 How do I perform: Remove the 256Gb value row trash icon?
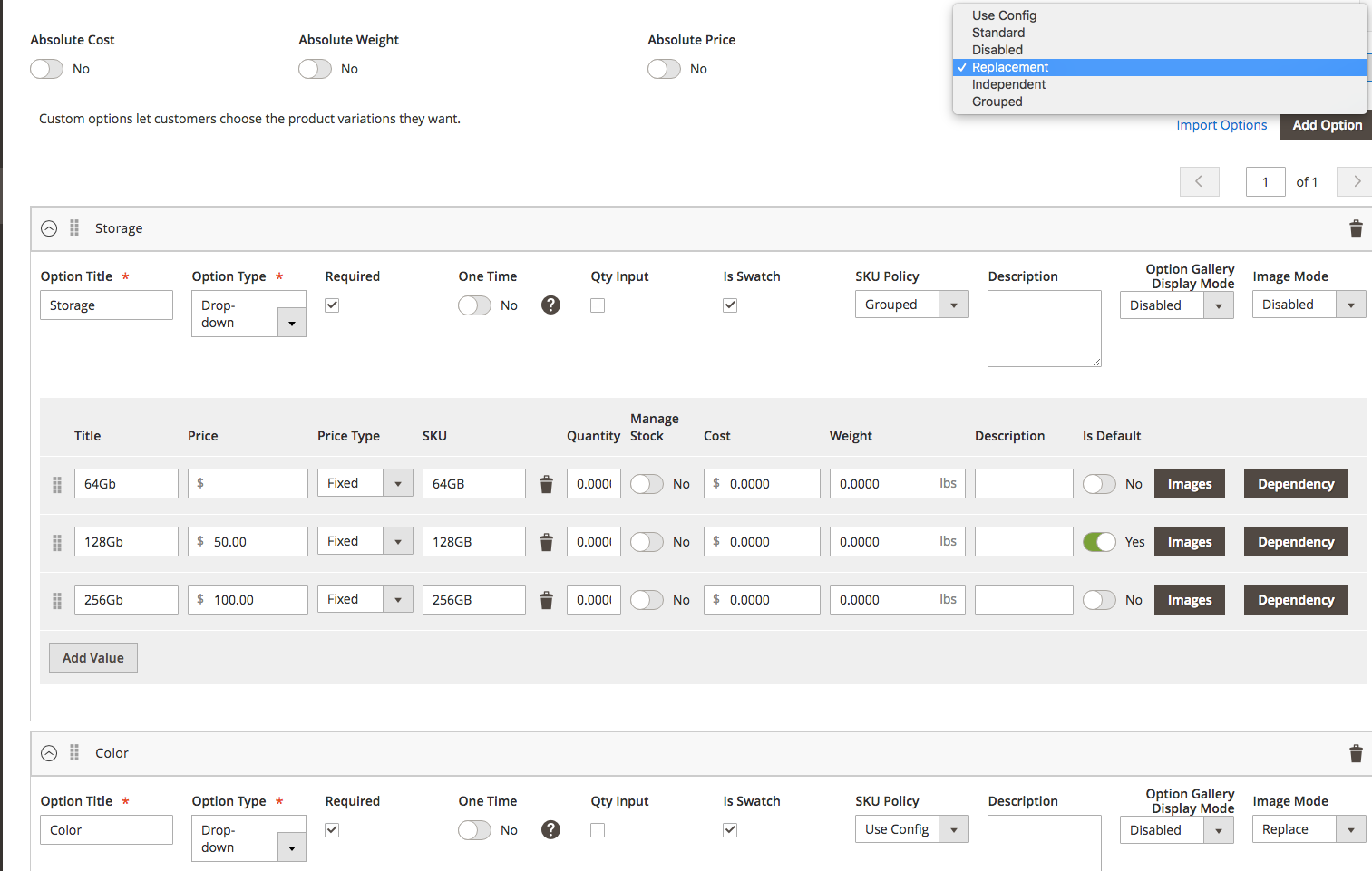(x=546, y=600)
